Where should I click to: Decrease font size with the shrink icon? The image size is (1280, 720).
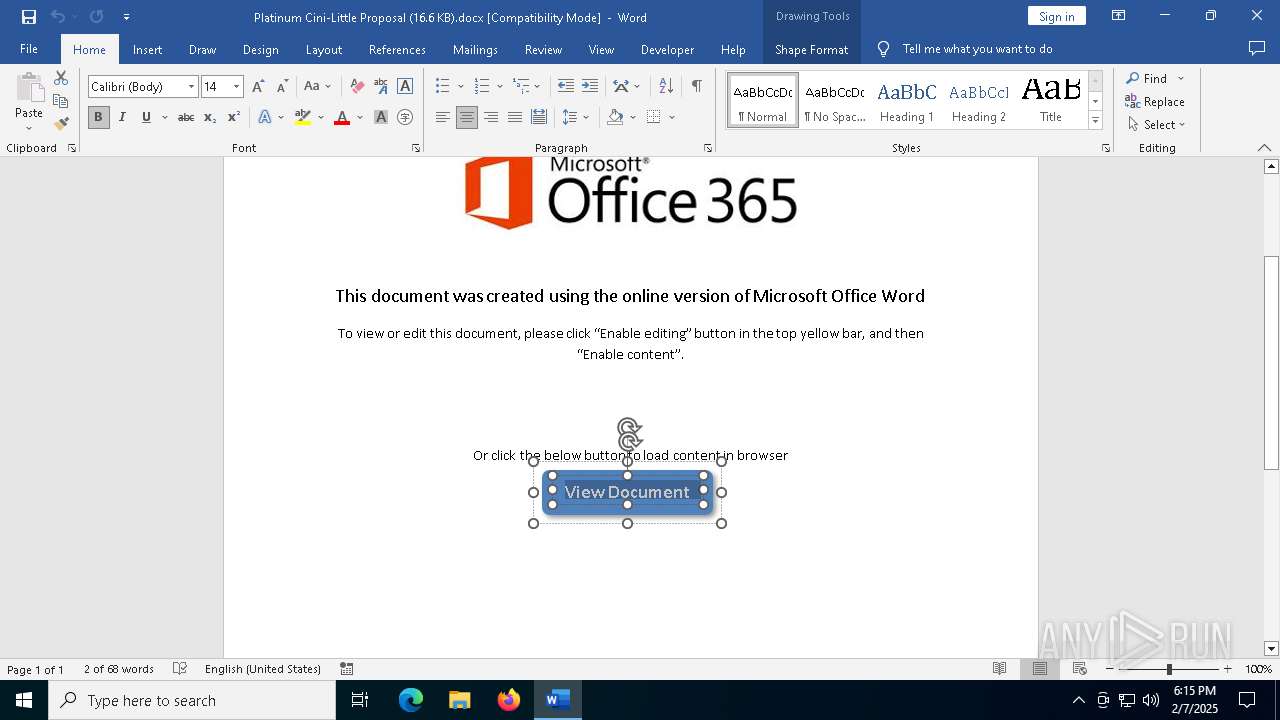(x=282, y=87)
